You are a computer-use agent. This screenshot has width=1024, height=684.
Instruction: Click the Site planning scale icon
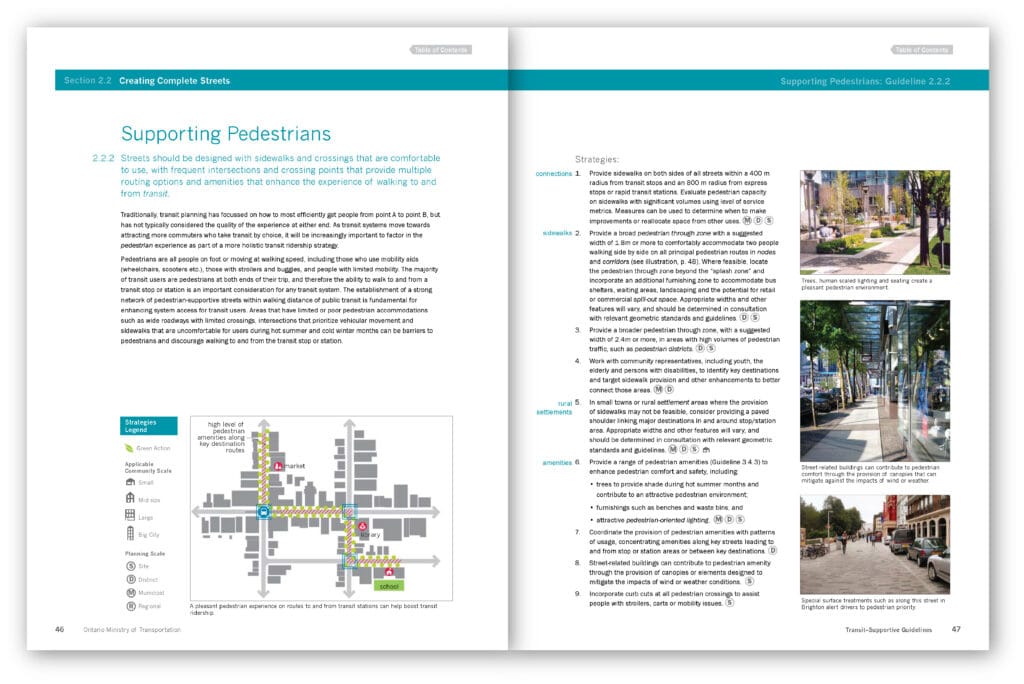coord(130,565)
